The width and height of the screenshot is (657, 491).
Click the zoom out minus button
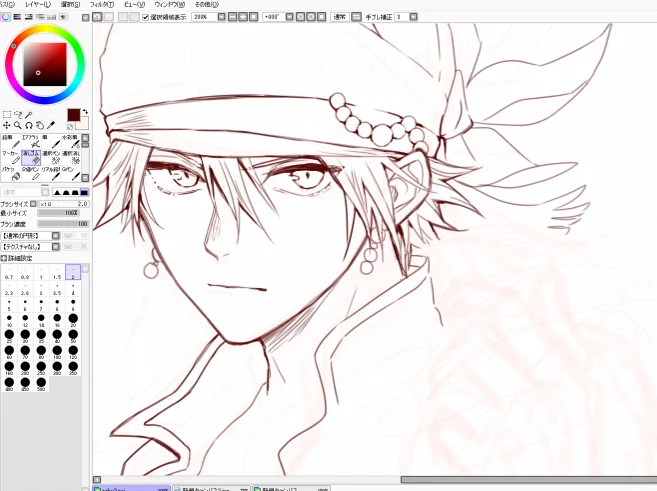pos(232,17)
